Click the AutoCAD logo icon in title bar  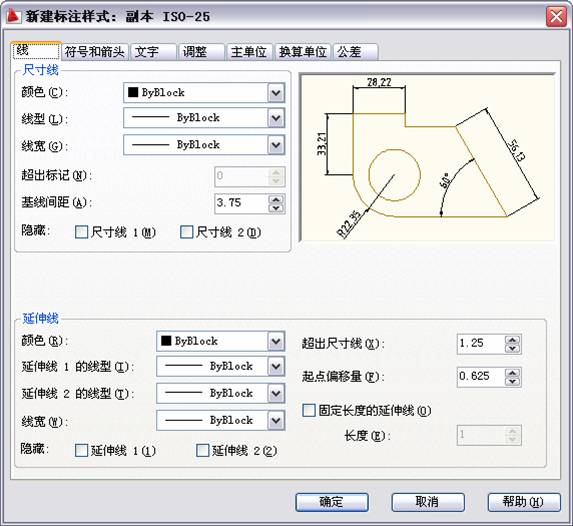click(13, 16)
